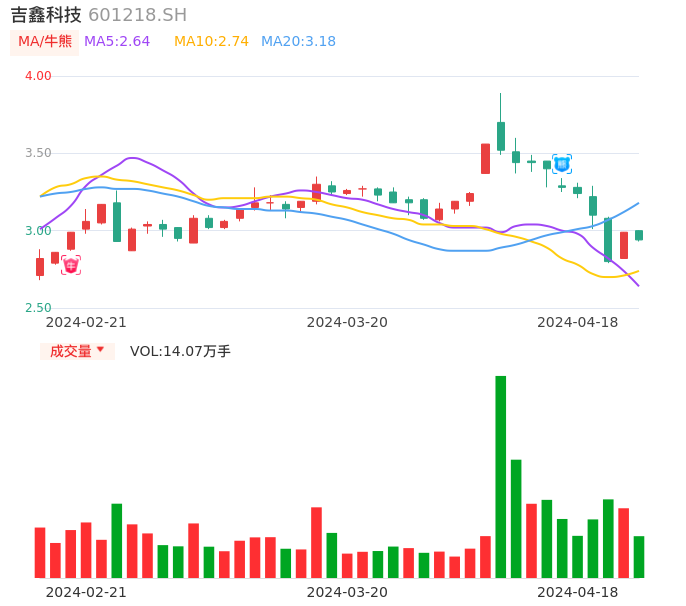This screenshot has height=606, width=686.
Task: Click the 2.50 price axis label
Action: [38, 308]
